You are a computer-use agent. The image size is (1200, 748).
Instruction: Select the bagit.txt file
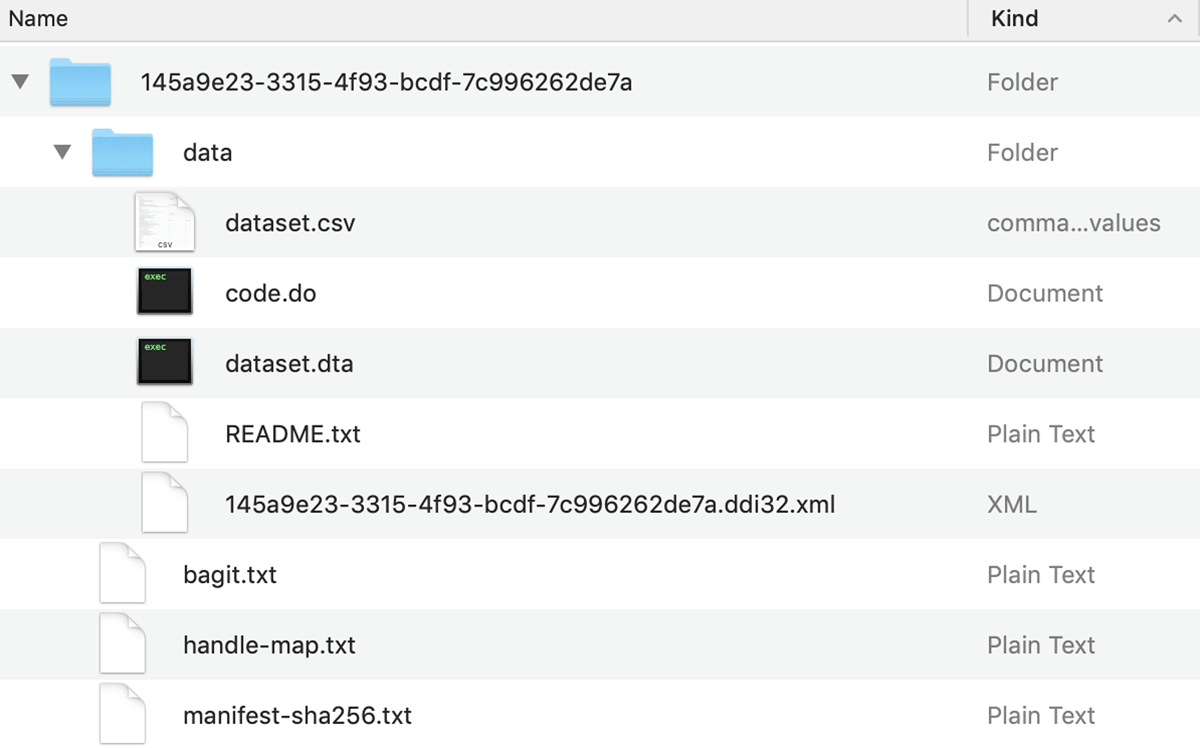tap(230, 574)
